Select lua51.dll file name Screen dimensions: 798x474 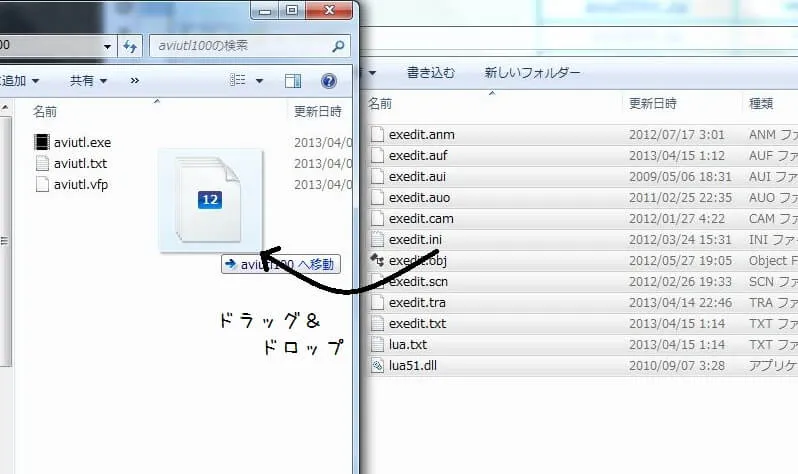point(413,365)
